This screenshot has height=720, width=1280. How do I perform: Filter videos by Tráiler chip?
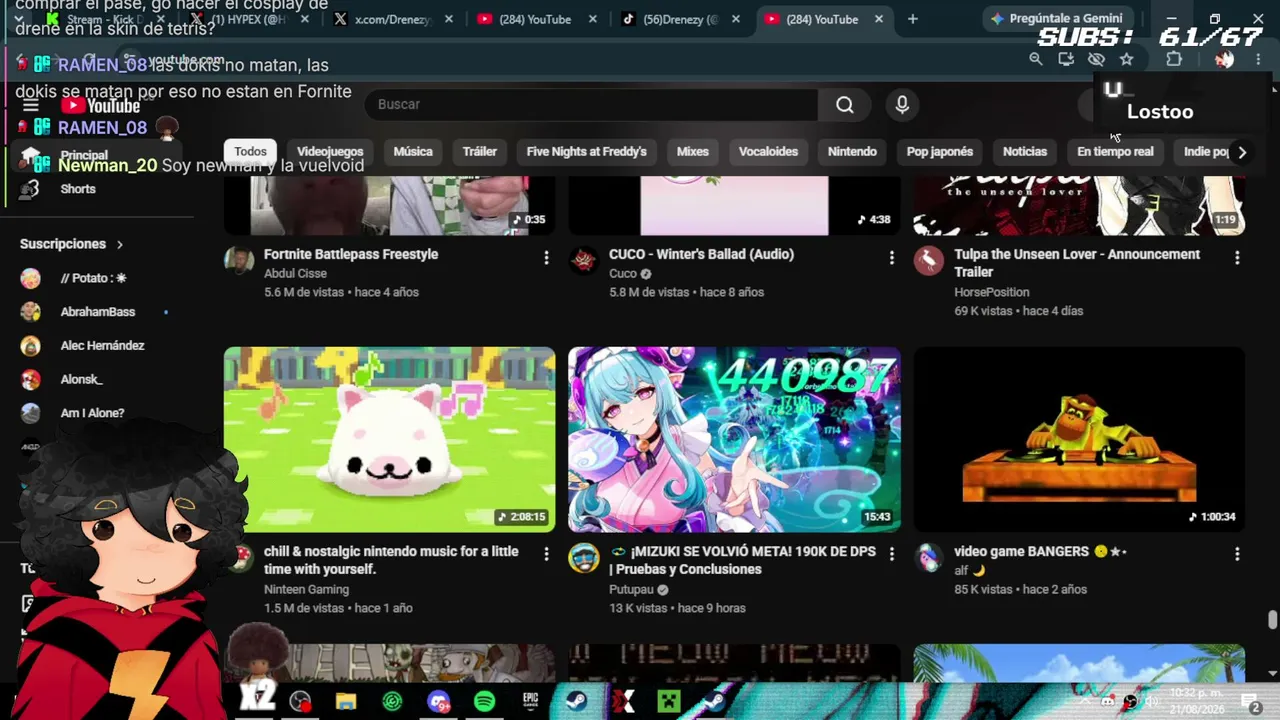point(480,152)
